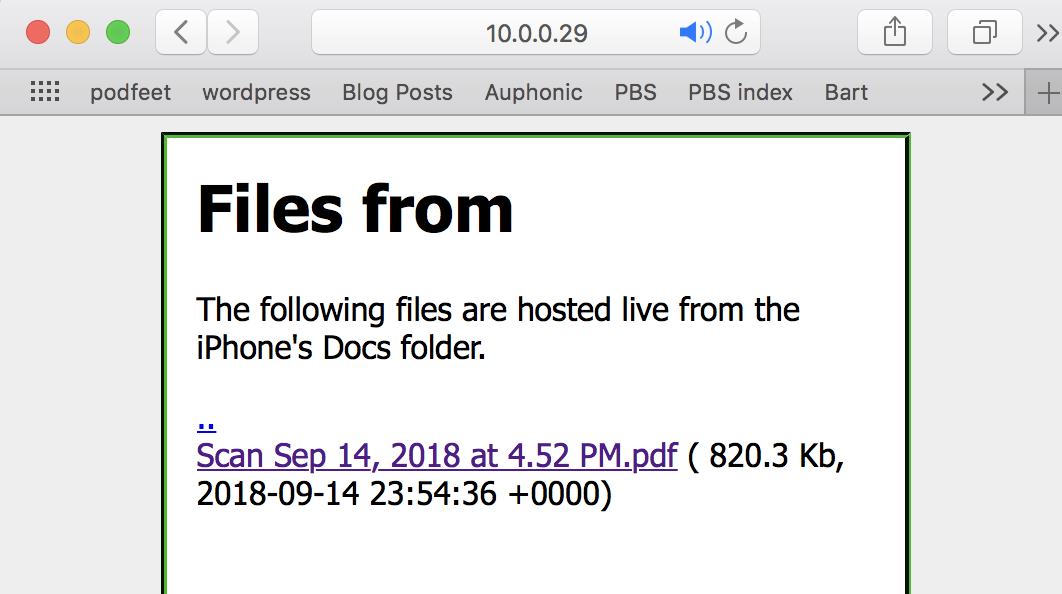Open the PBS bookmark
Viewport: 1062px width, 594px height.
pos(635,92)
